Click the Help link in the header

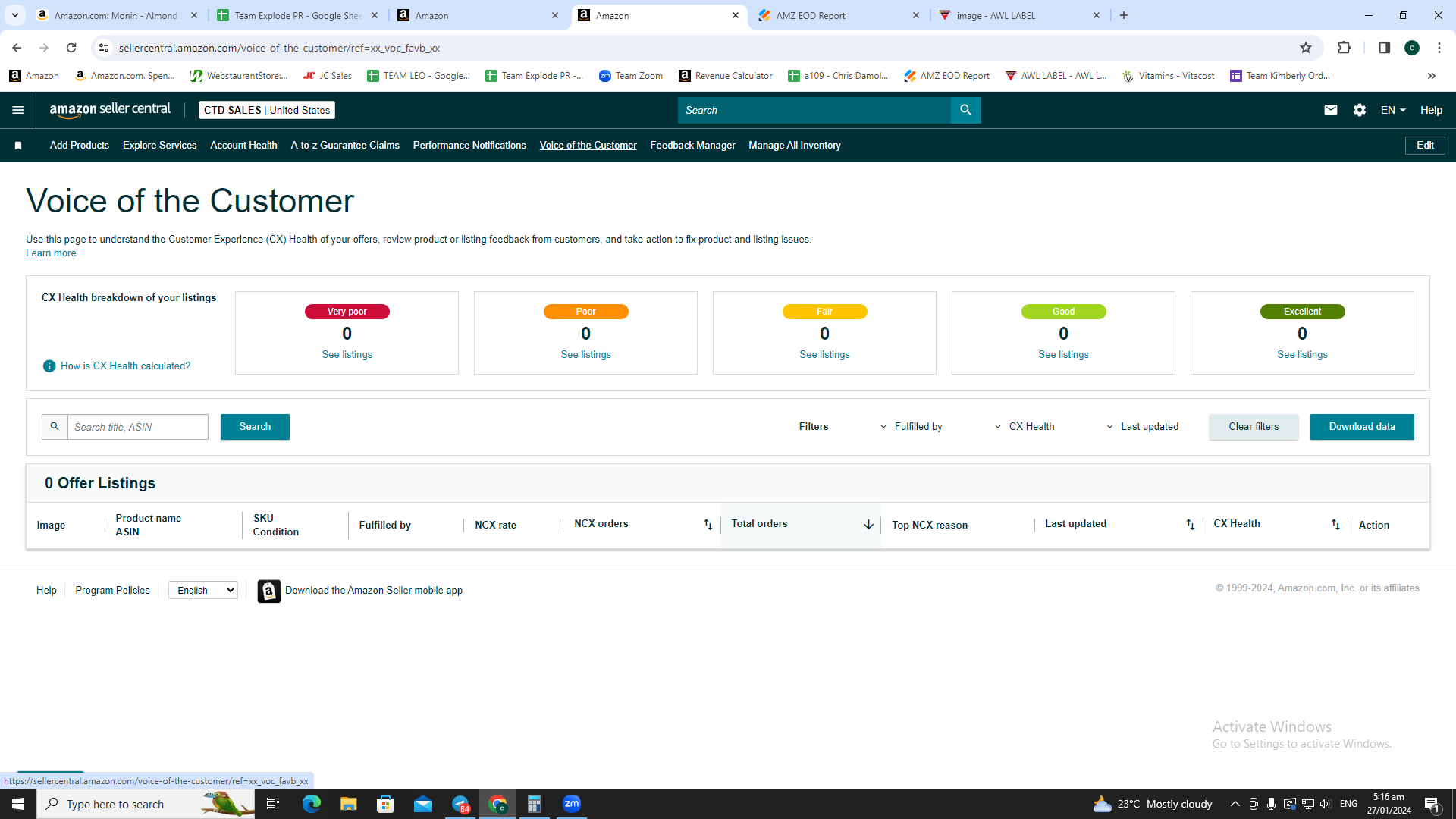coord(1431,110)
